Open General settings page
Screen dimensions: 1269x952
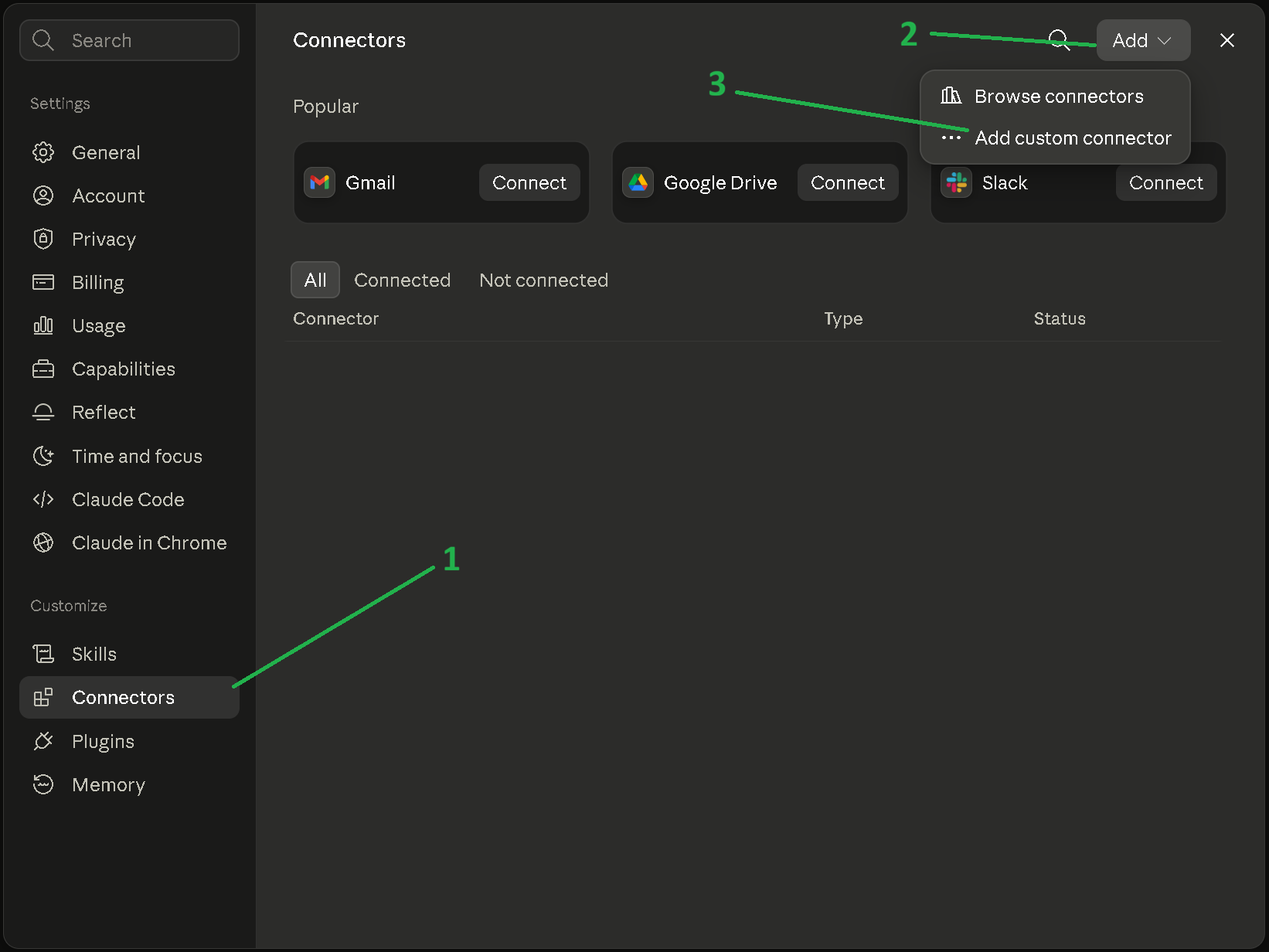tap(129, 152)
